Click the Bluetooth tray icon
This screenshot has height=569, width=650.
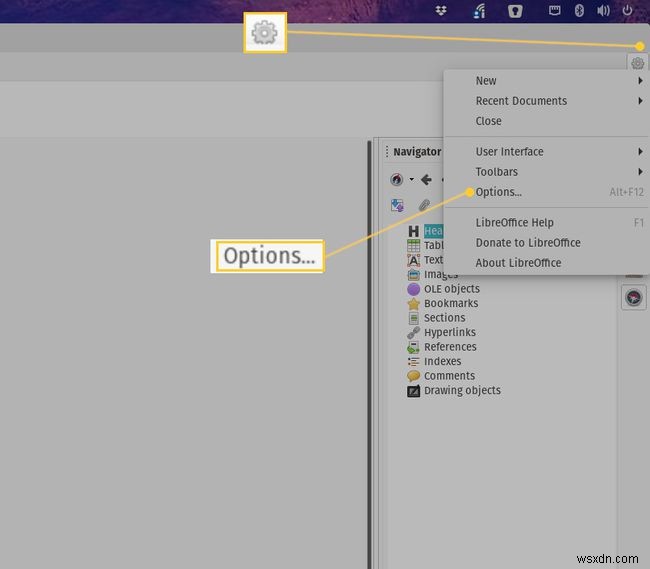[579, 10]
